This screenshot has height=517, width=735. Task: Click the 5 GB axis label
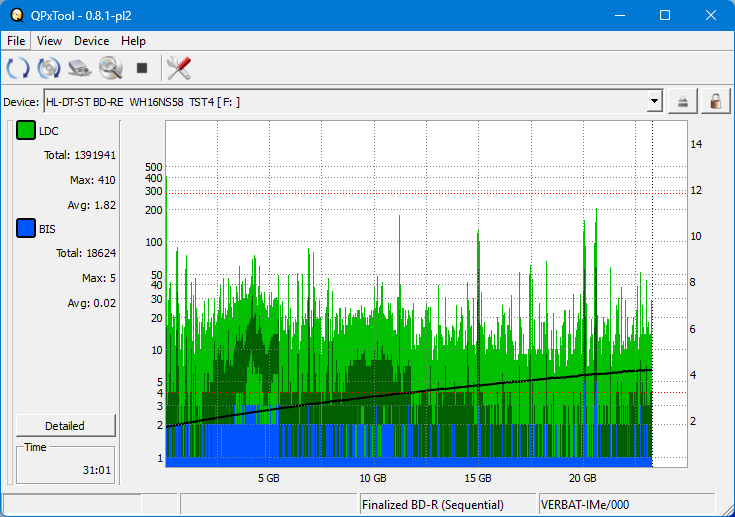[269, 478]
